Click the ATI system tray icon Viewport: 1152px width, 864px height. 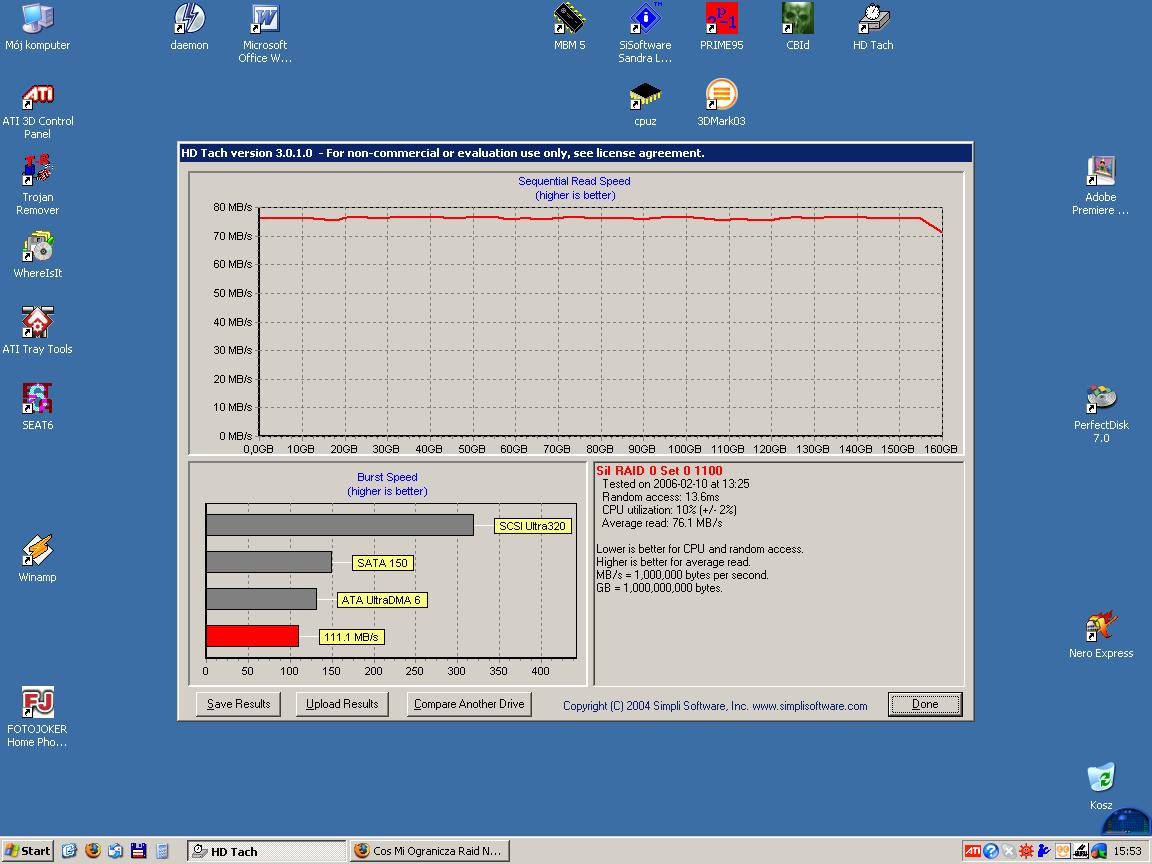pos(972,851)
